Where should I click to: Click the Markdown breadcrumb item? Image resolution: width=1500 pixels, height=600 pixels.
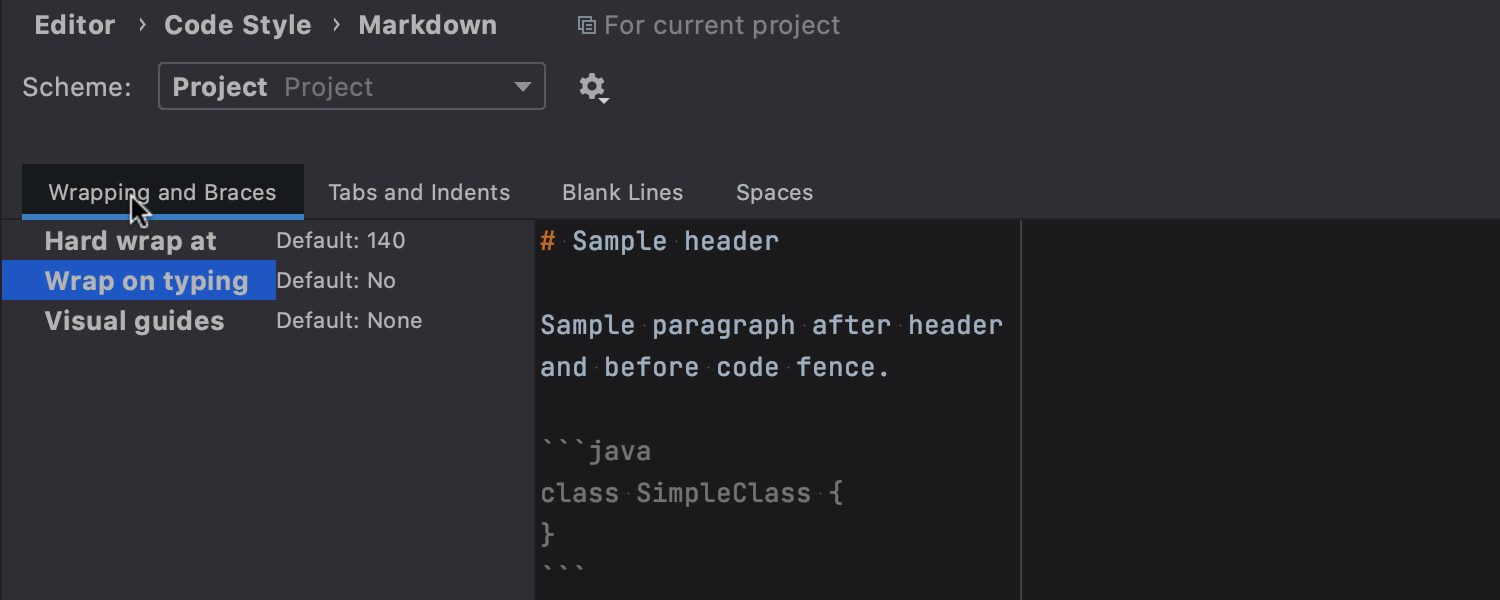pyautogui.click(x=428, y=25)
